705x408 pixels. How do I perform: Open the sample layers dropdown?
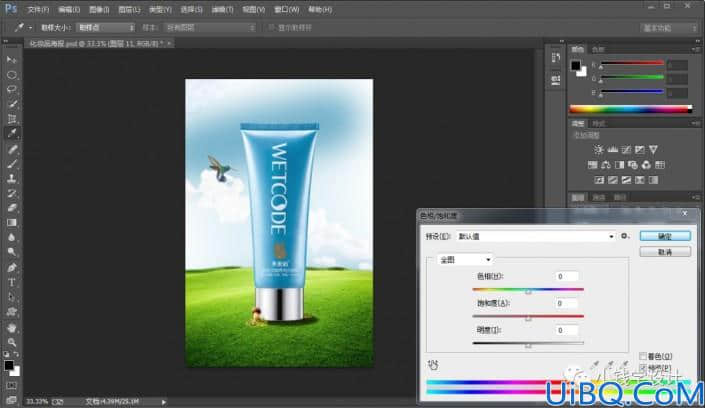coord(210,27)
